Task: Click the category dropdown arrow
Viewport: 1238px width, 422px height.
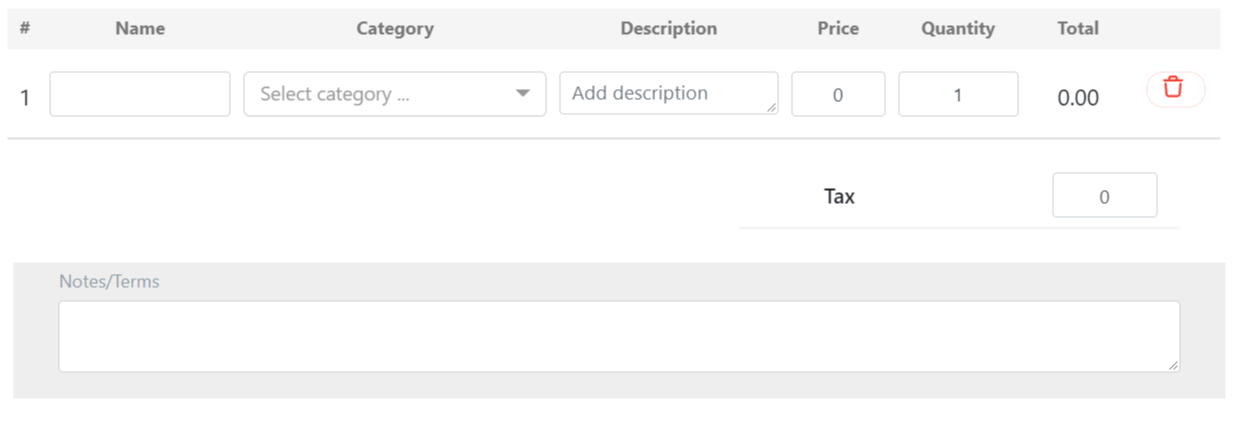Action: point(522,94)
